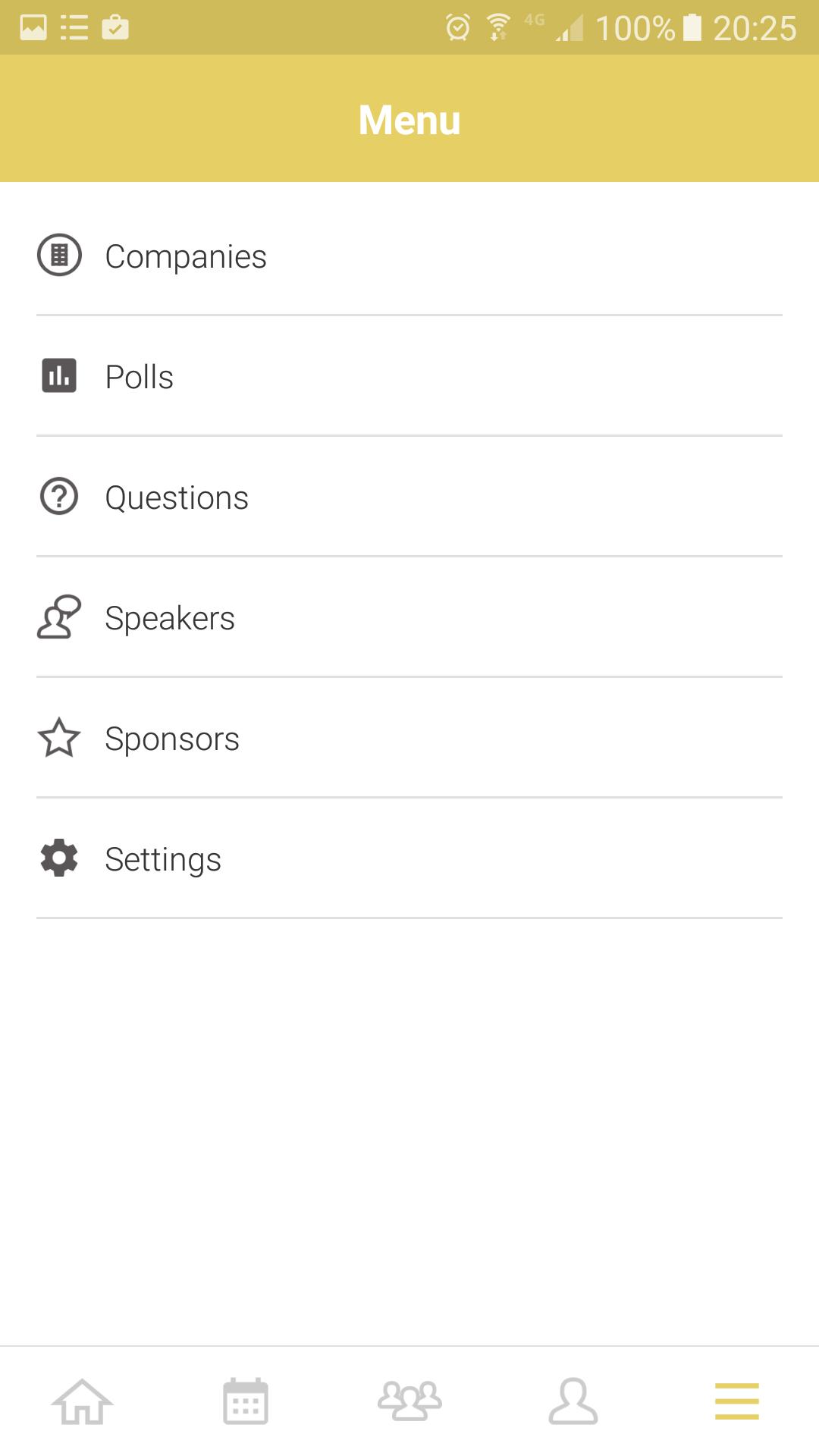Tap the image notification icon in status bar
This screenshot has height=1456, width=819.
(33, 28)
